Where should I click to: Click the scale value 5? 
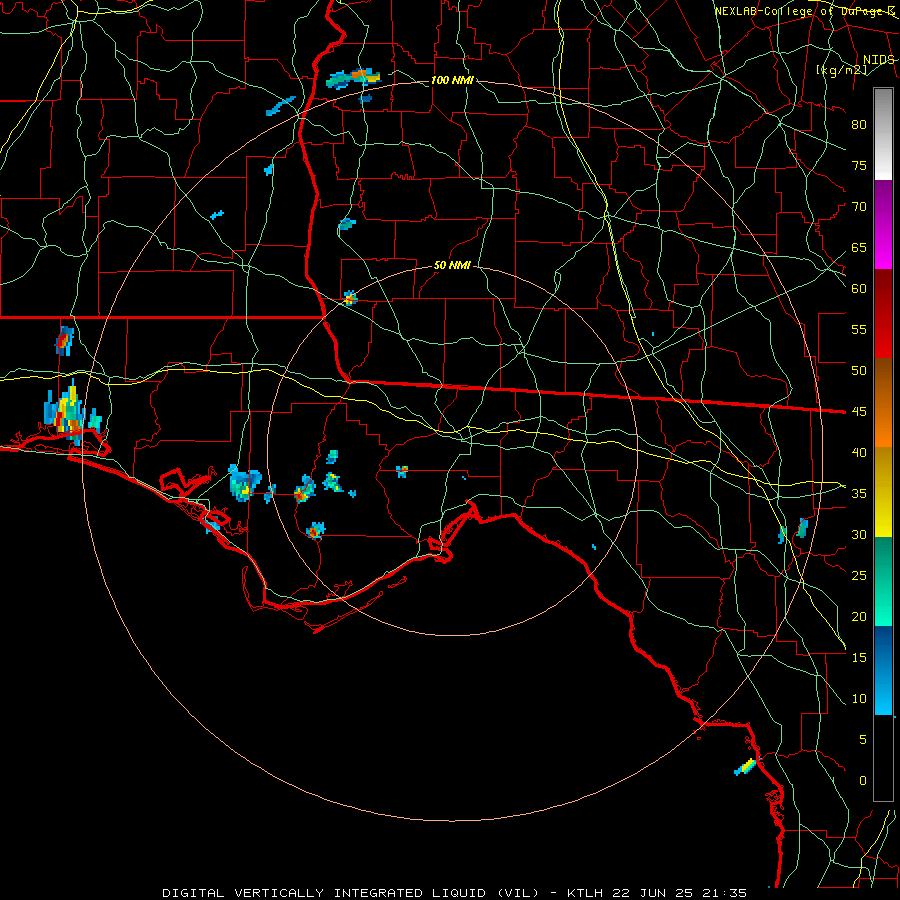[863, 740]
